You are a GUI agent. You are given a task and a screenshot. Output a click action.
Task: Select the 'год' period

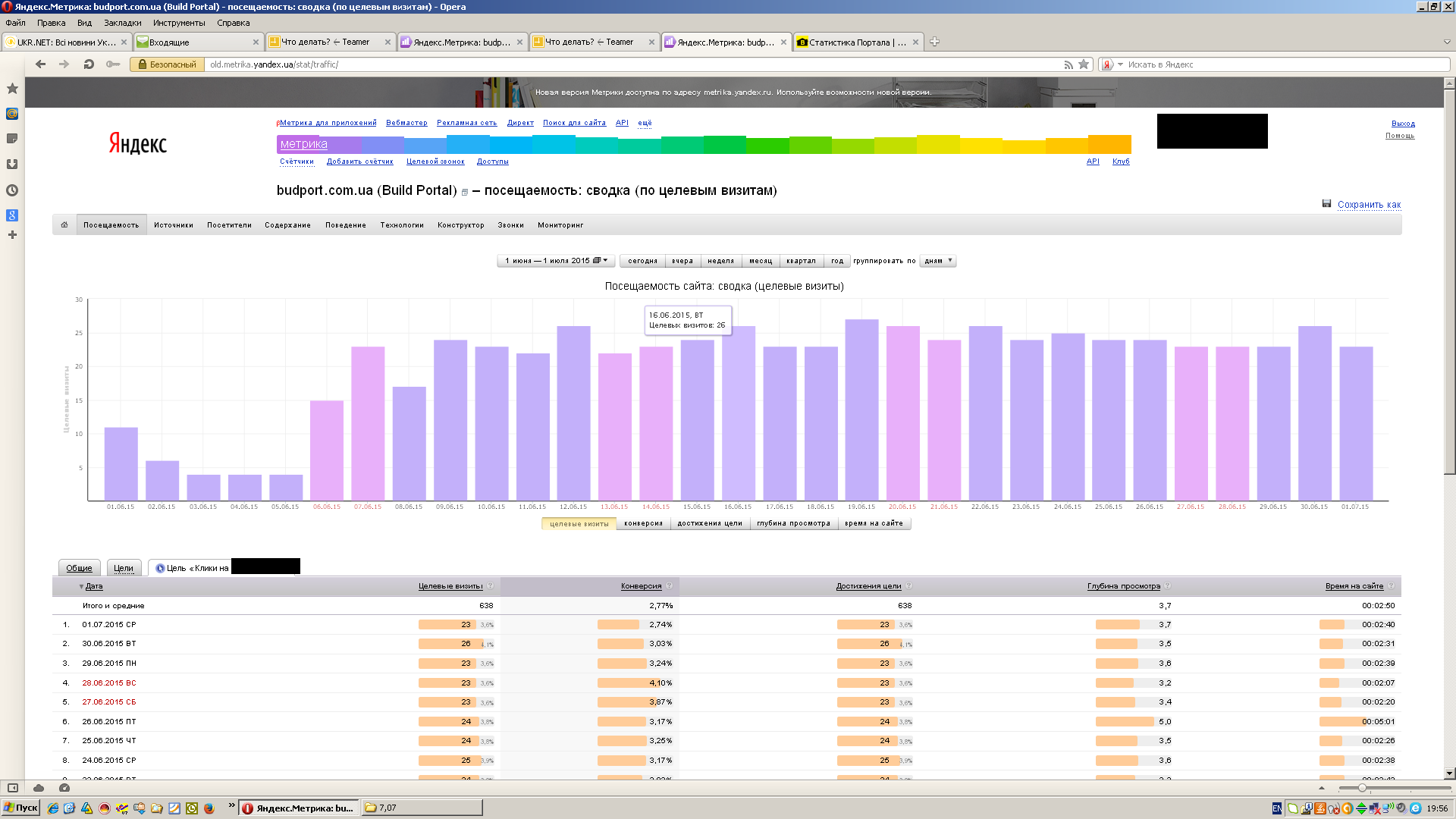837,261
